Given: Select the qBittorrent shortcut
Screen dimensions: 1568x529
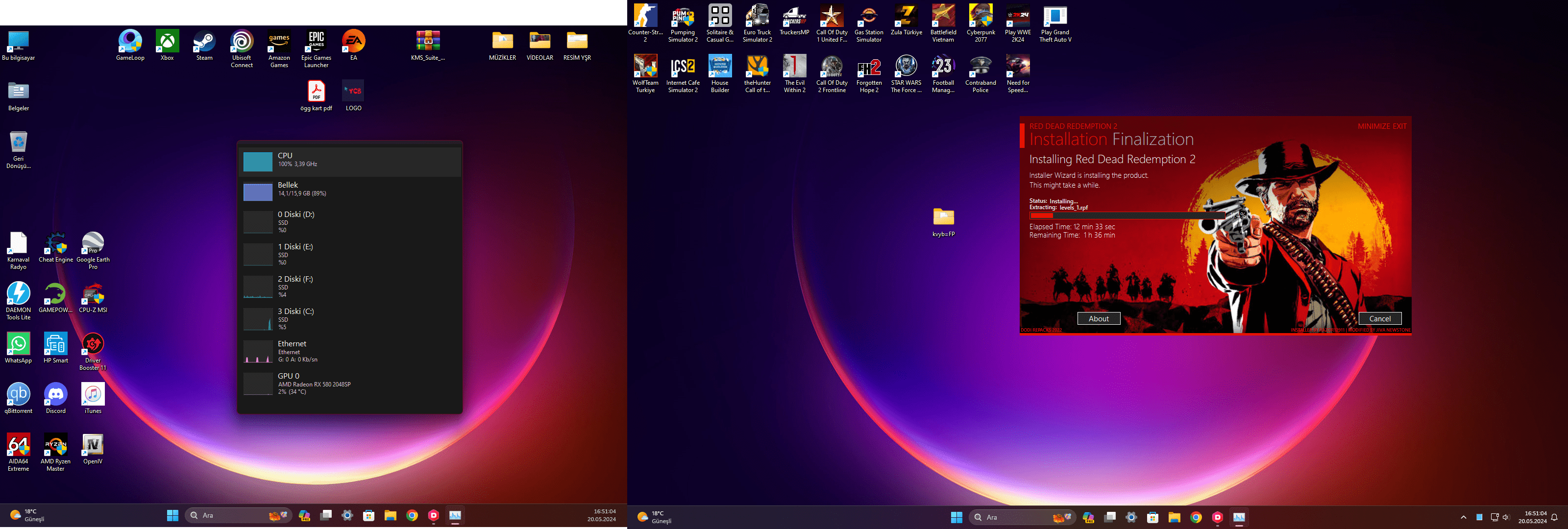Looking at the screenshot, I should click(18, 399).
